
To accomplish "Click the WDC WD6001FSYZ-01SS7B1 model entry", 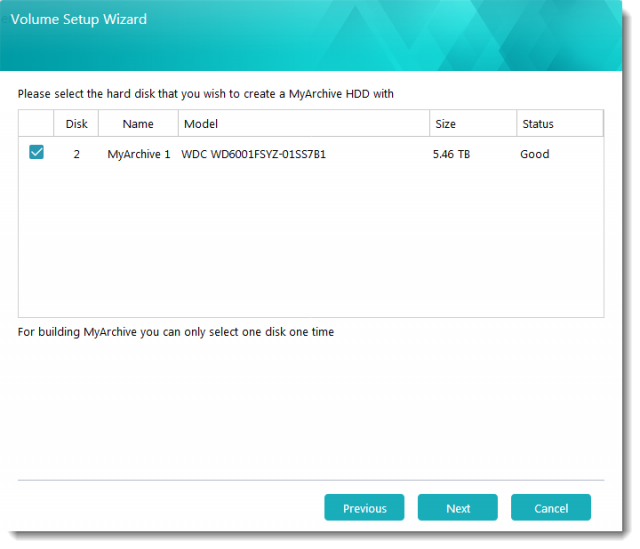I will (x=253, y=154).
